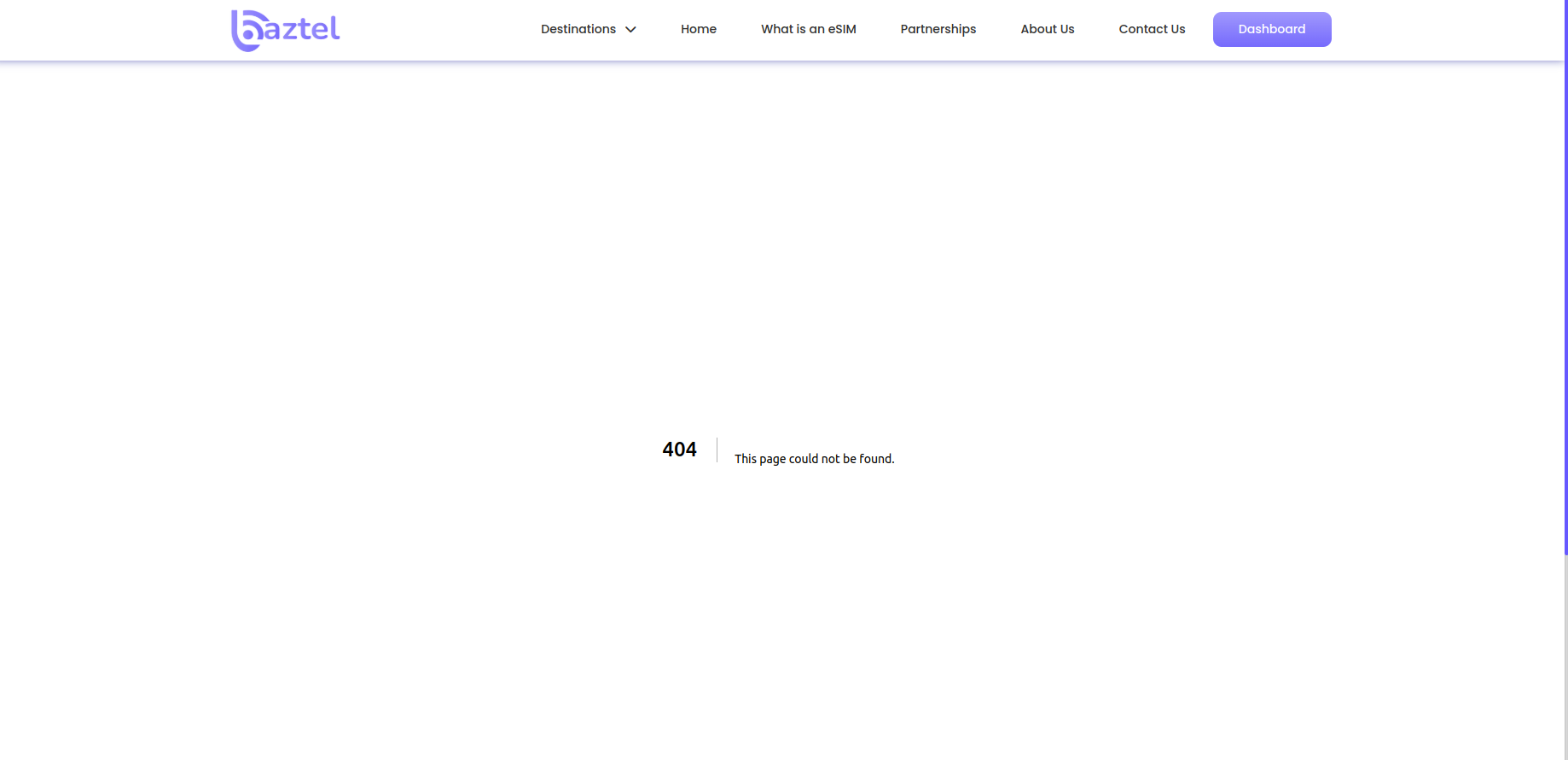The height and width of the screenshot is (760, 1568).
Task: Click the 404 error code heading
Action: [679, 450]
